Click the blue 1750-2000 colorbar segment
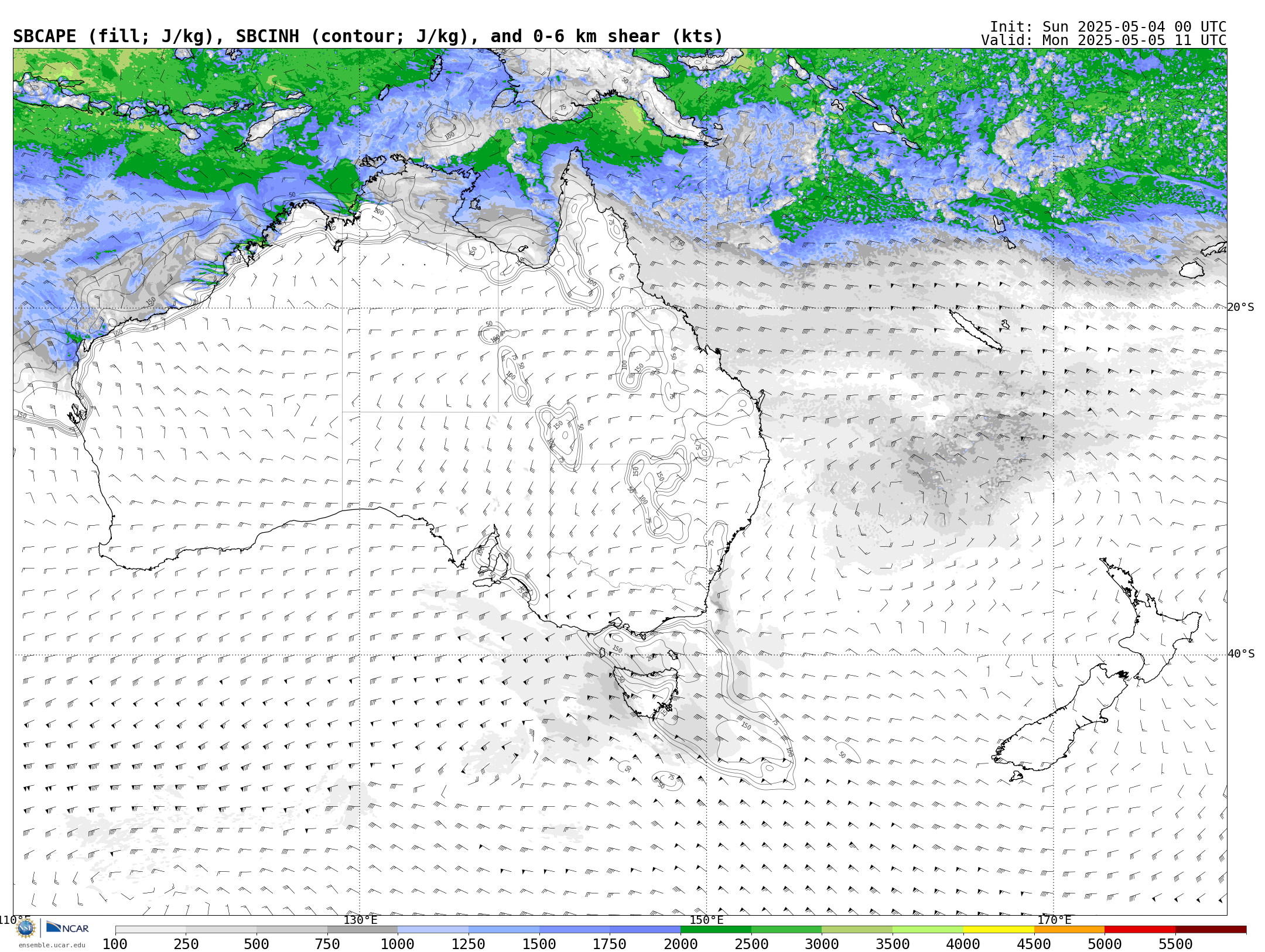 [x=645, y=930]
